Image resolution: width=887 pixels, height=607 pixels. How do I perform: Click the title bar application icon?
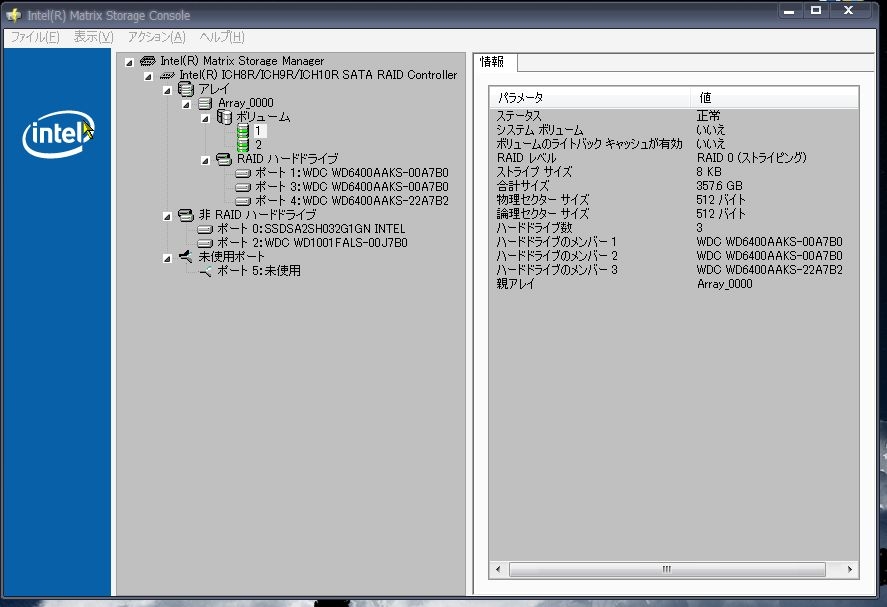click(x=14, y=15)
